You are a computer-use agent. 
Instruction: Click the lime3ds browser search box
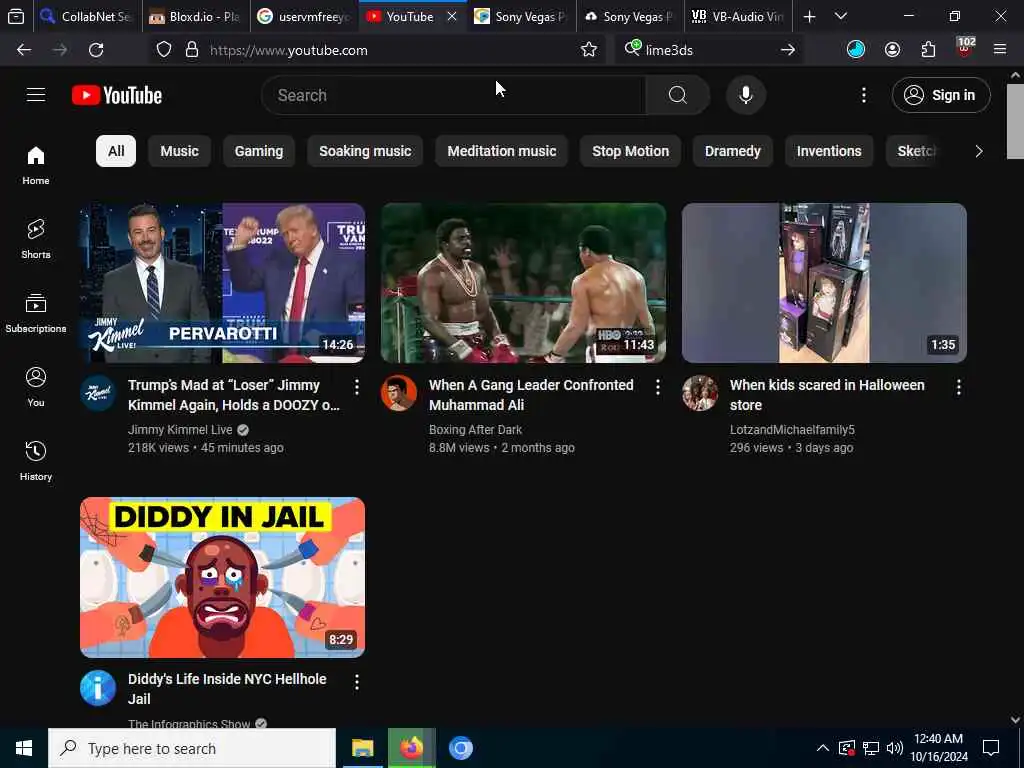coord(709,50)
